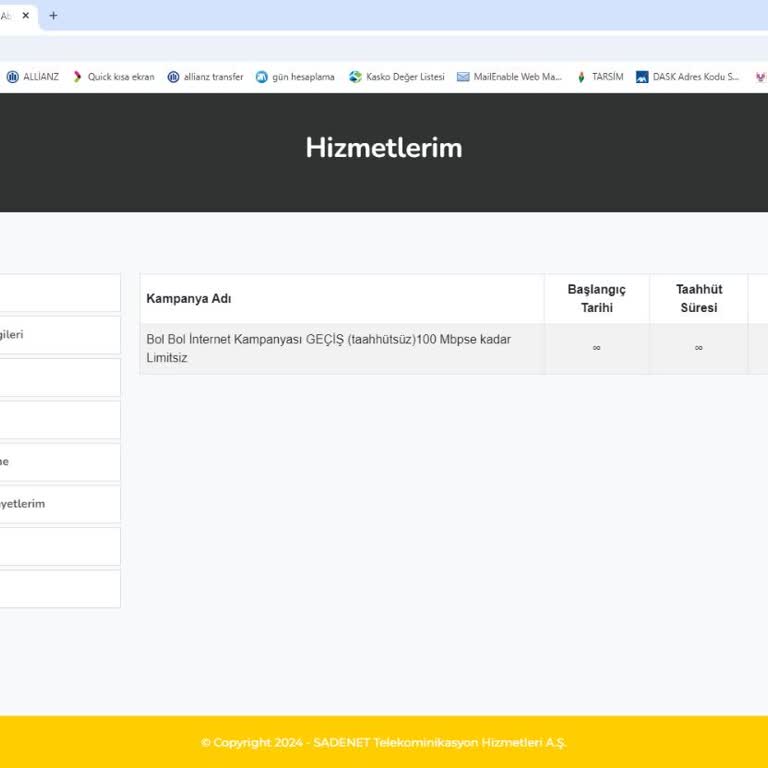Close the current browser tab
This screenshot has height=768, width=768.
pos(26,16)
